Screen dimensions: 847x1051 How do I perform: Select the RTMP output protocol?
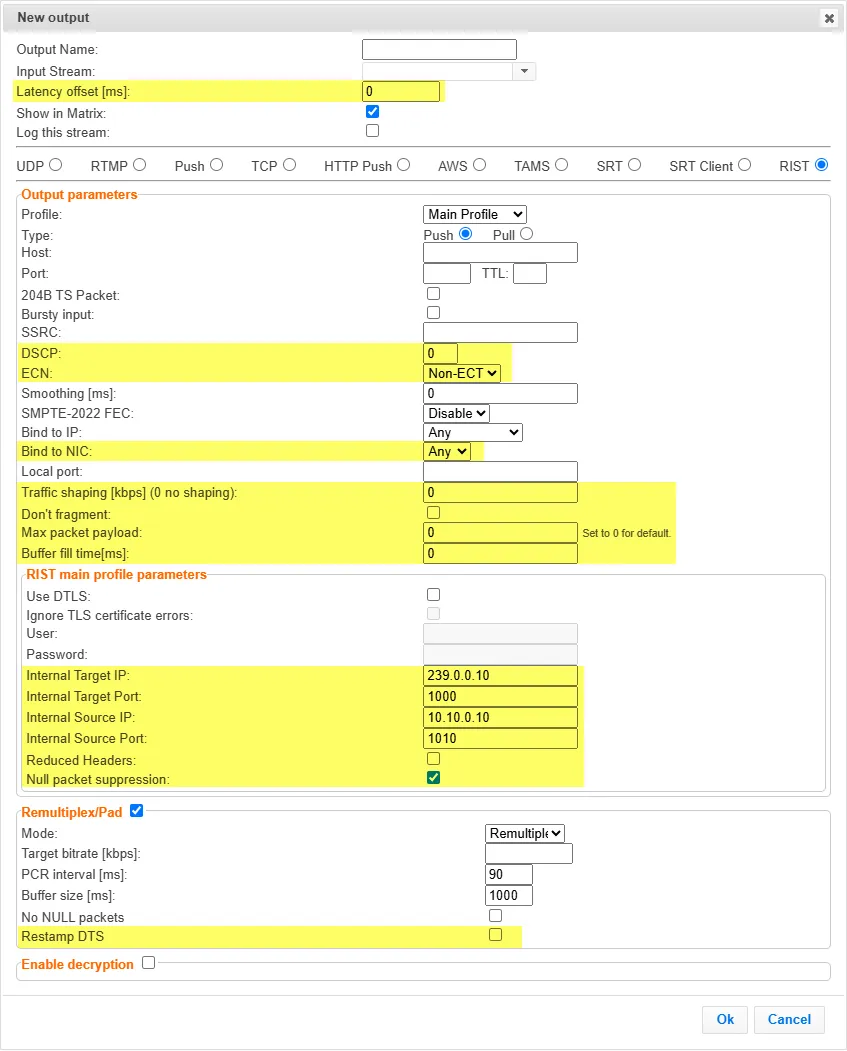[x=139, y=165]
